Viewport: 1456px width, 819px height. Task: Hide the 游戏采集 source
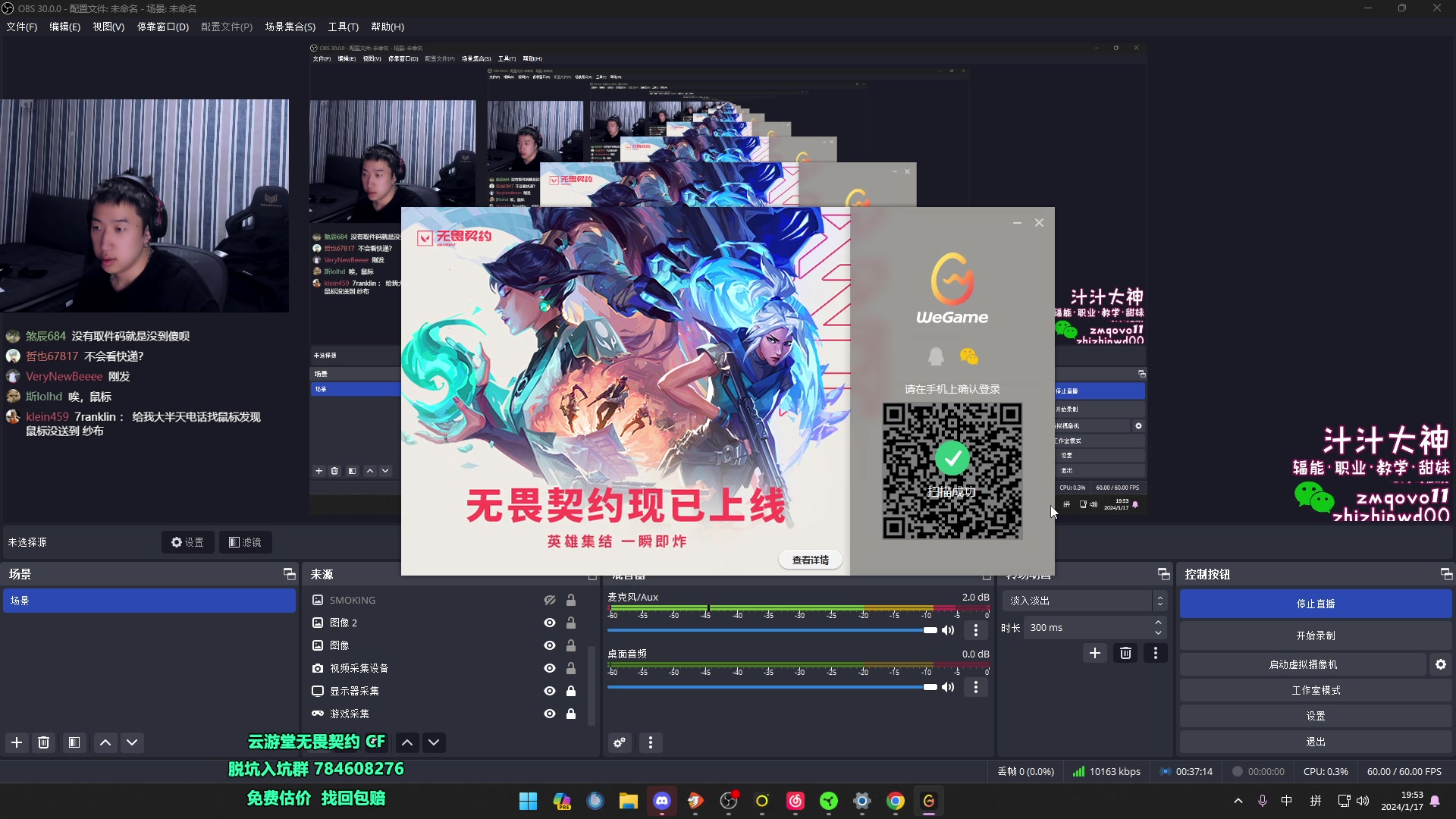coord(550,714)
